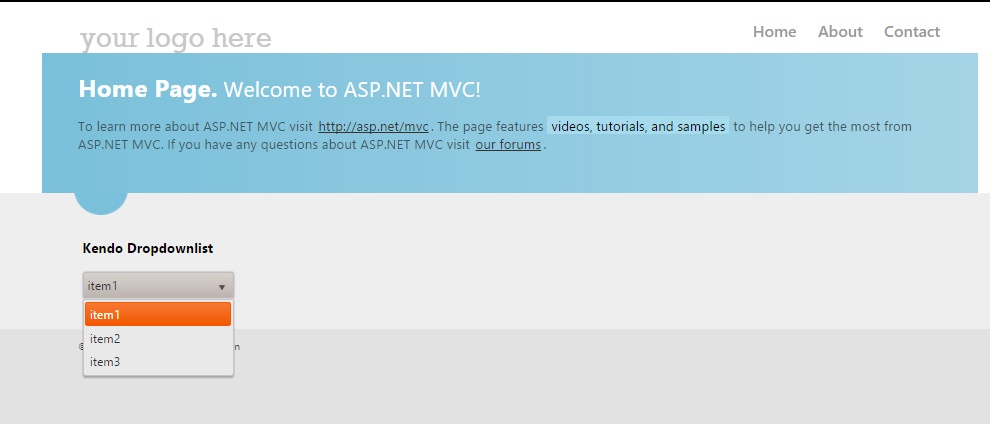Click the "your logo here" site logo

pos(175,39)
